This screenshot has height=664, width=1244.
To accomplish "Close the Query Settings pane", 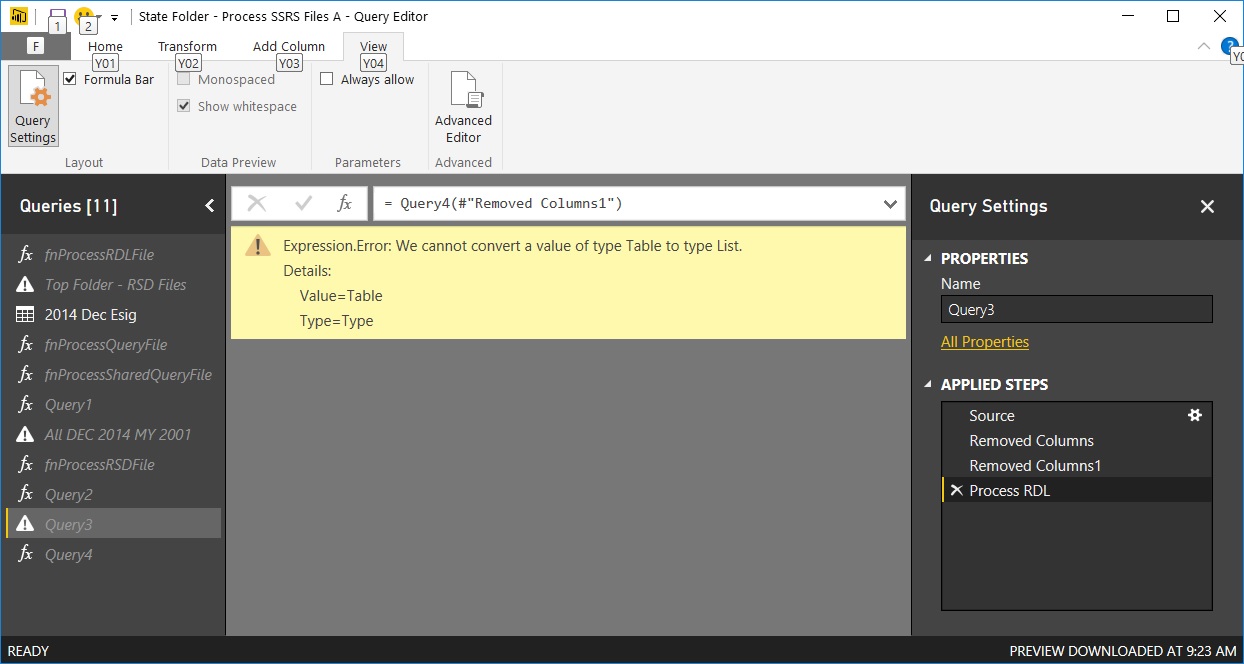I will 1207,206.
